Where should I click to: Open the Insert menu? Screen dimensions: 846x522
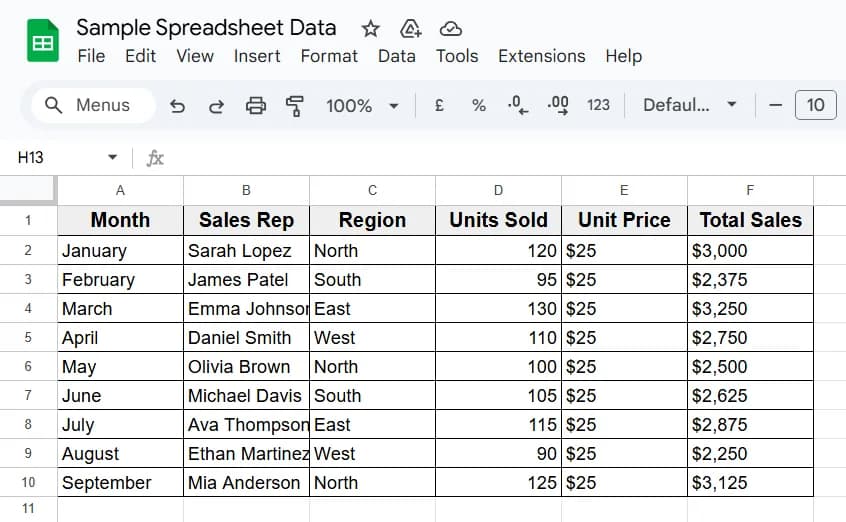pos(257,56)
